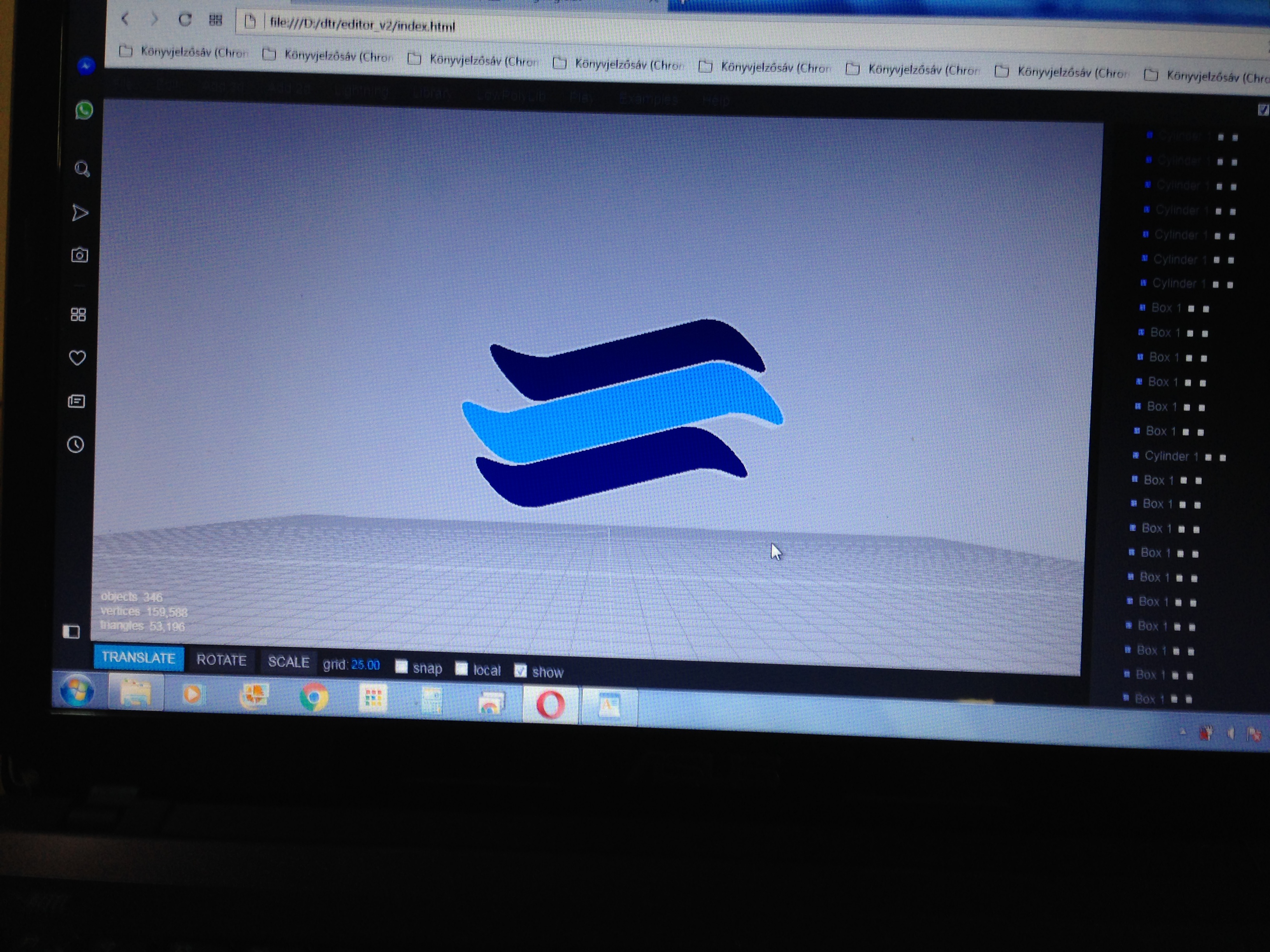Enable the local checkbox
The image size is (1270, 952).
pos(461,668)
